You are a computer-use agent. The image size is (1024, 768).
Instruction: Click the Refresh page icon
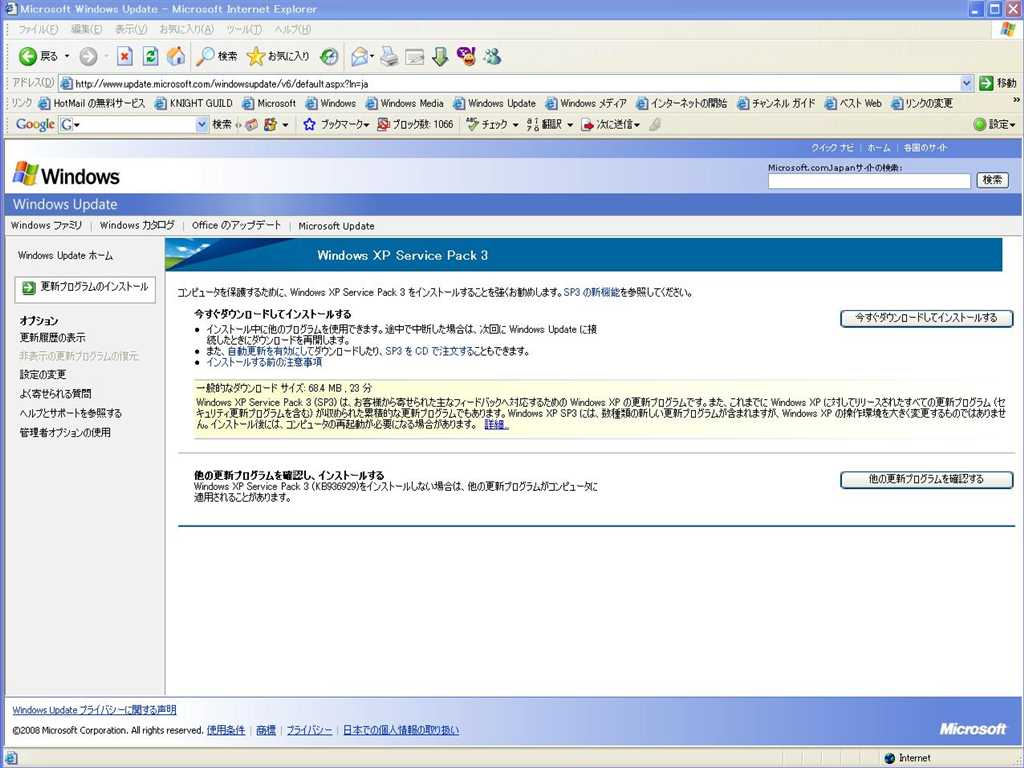[x=150, y=57]
